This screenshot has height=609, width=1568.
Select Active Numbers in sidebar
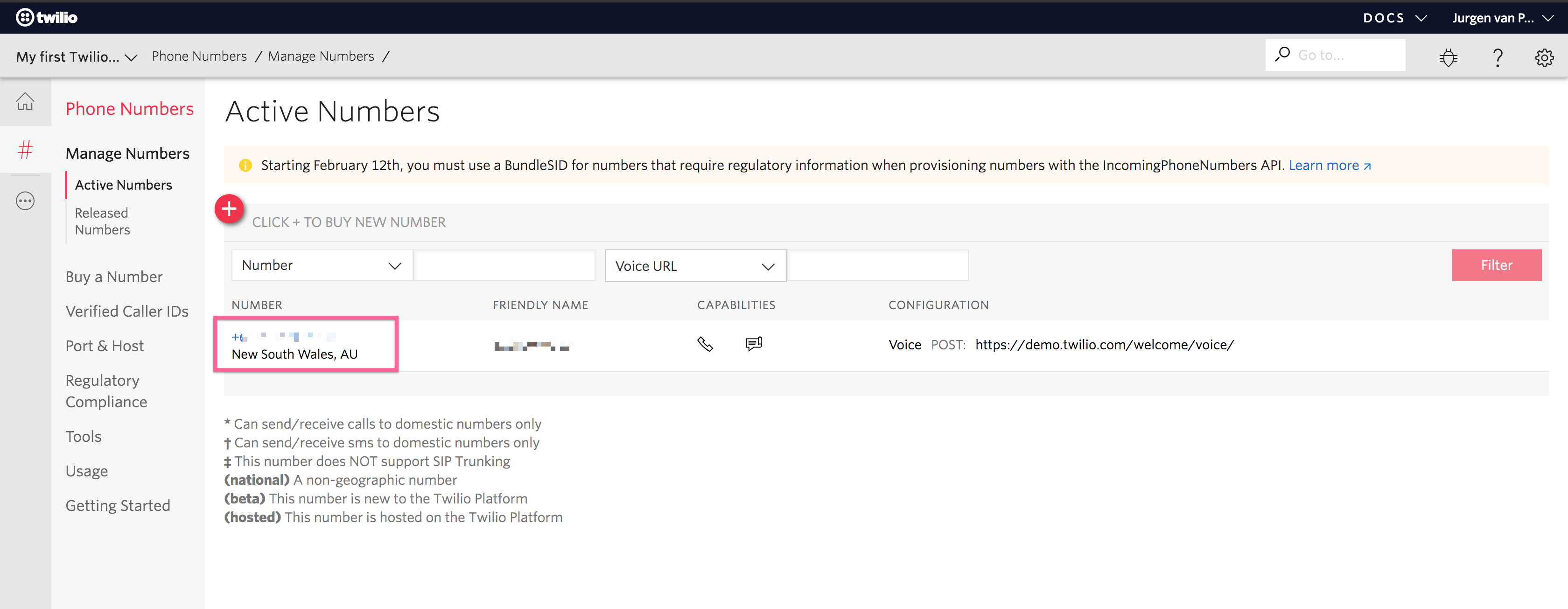[x=124, y=184]
